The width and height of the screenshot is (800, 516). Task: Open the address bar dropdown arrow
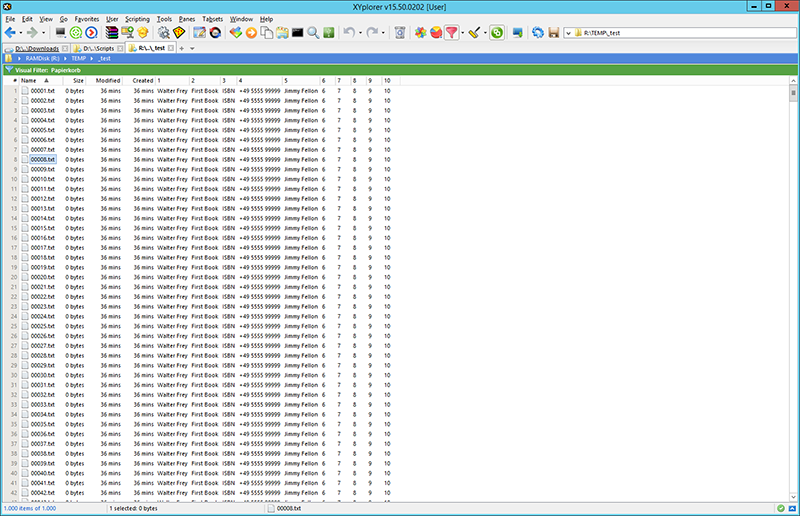pyautogui.click(x=568, y=33)
